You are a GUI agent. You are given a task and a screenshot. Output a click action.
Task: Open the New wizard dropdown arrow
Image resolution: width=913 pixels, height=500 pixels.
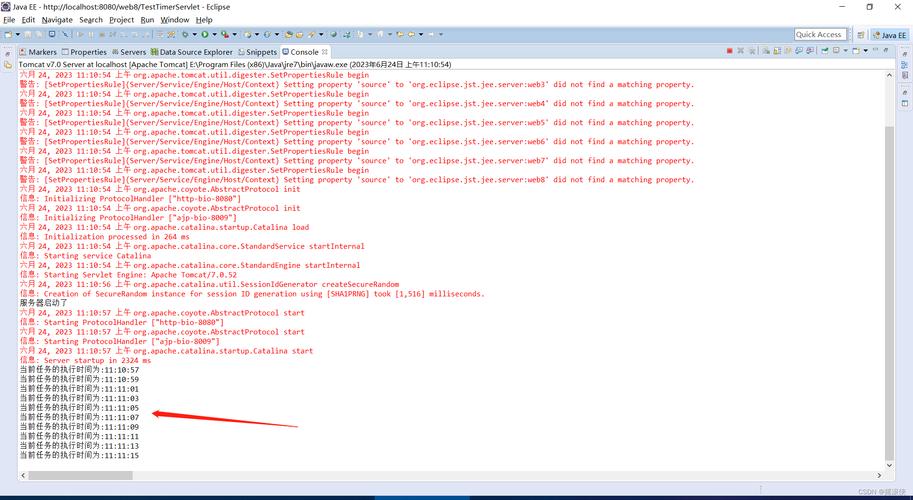click(x=18, y=34)
